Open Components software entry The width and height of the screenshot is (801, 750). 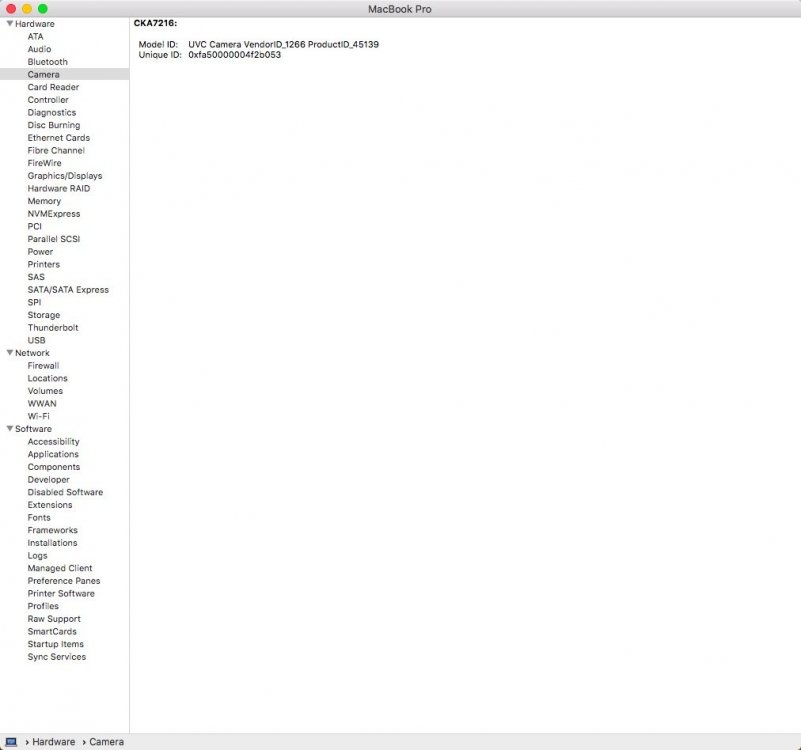(x=54, y=467)
